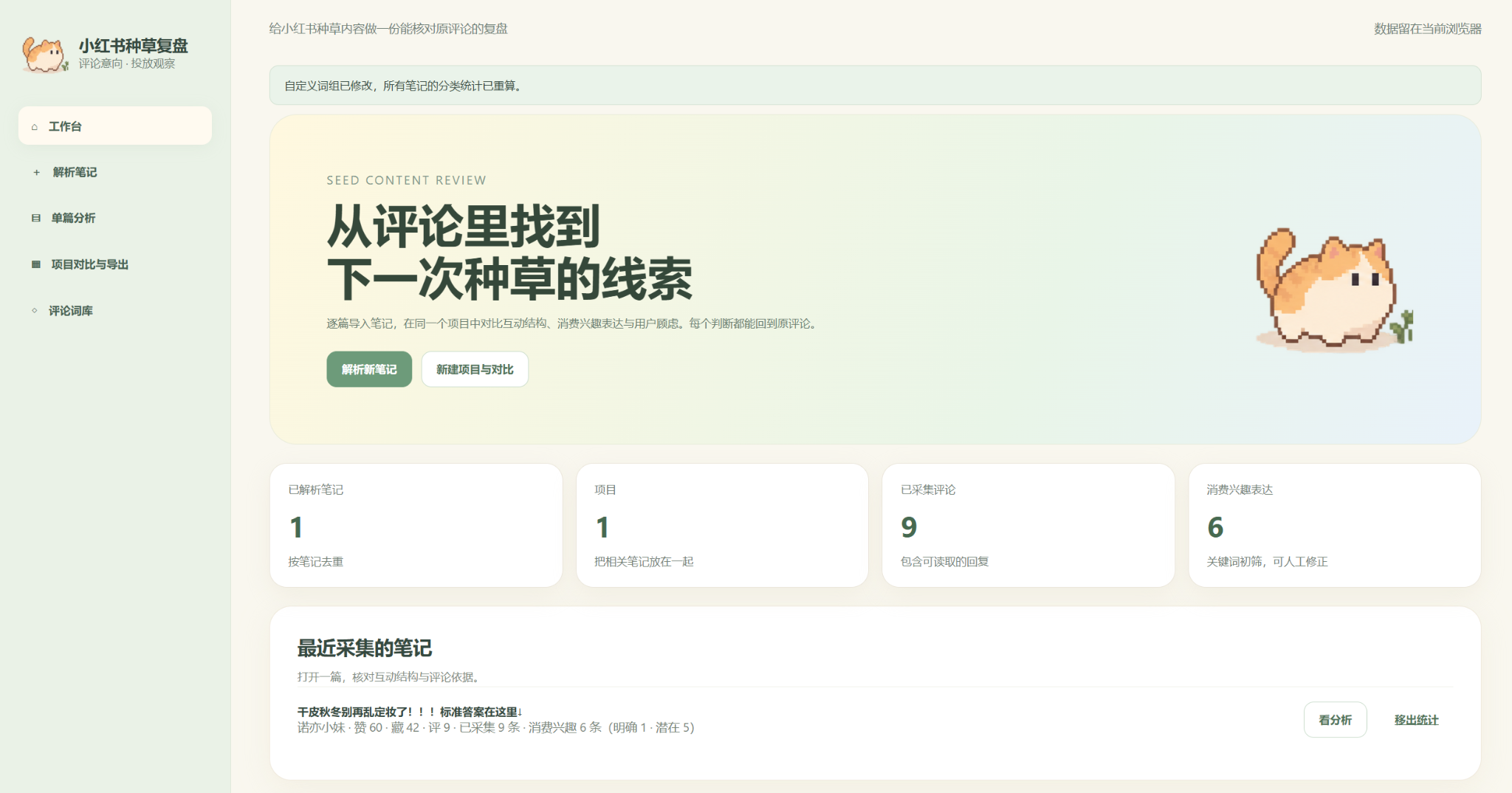The width and height of the screenshot is (1512, 793).
Task: Open 评论词库 in the sidebar
Action: click(115, 311)
